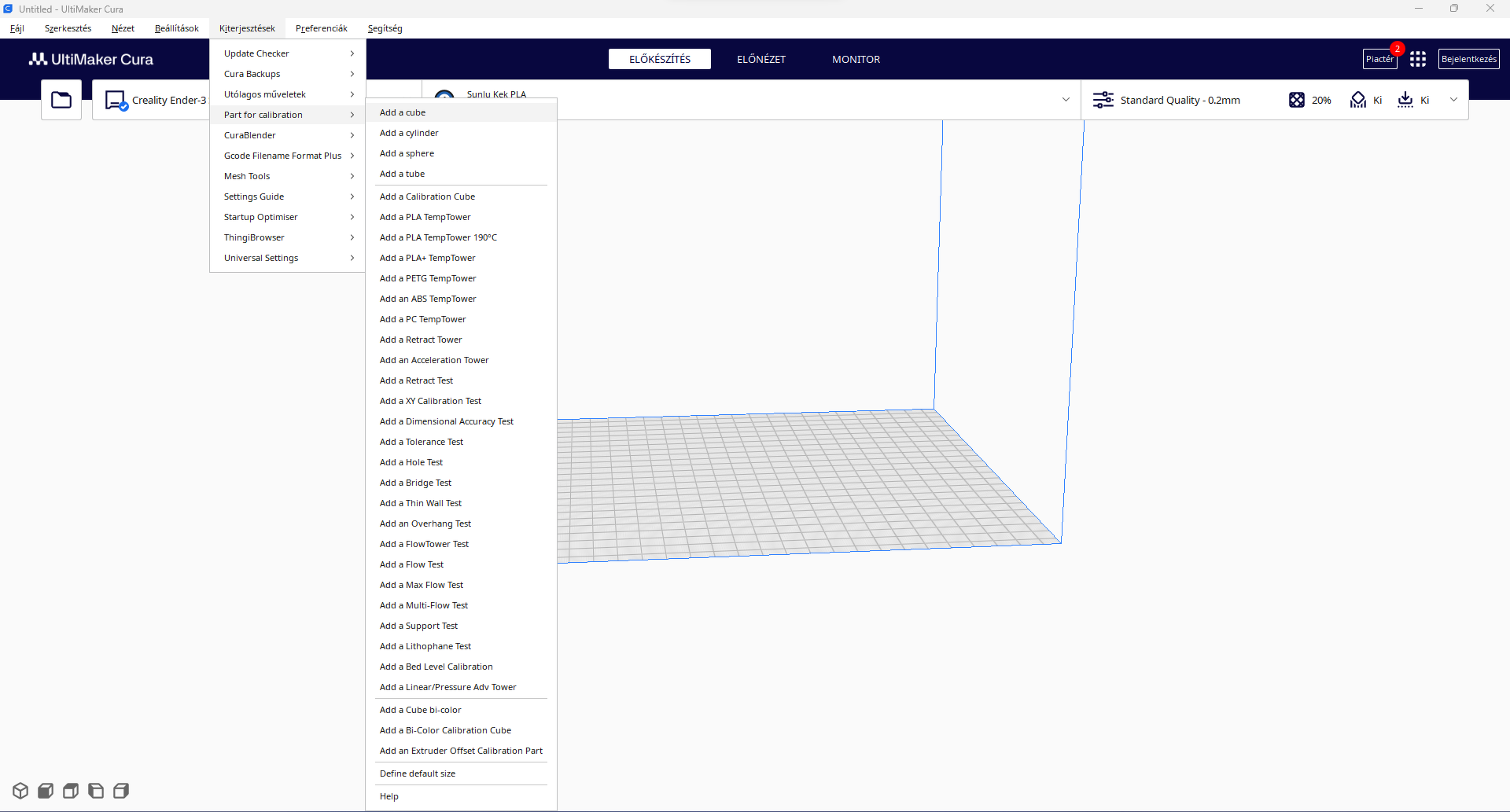The width and height of the screenshot is (1510, 812).
Task: Switch to the MONITOR stage
Action: click(x=856, y=59)
